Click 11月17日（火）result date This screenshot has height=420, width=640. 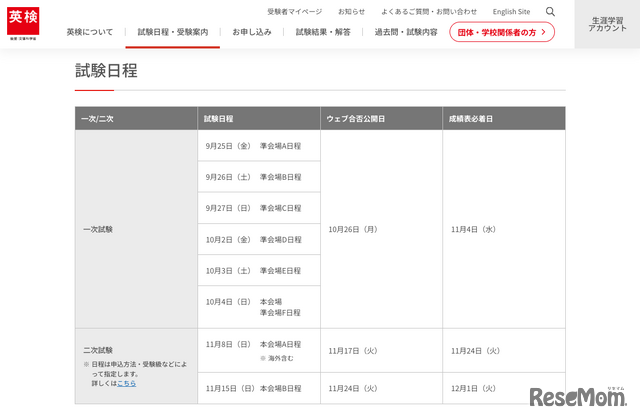353,351
